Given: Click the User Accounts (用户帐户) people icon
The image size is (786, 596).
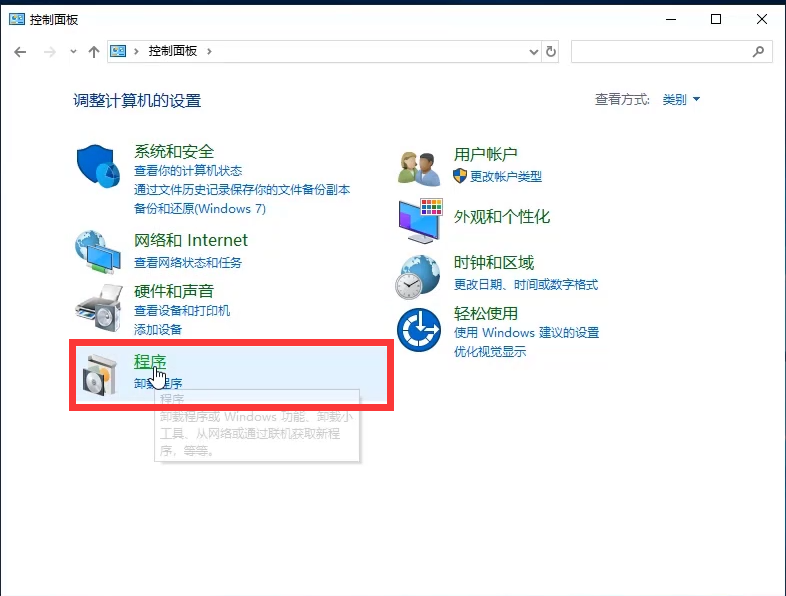Looking at the screenshot, I should coord(419,167).
